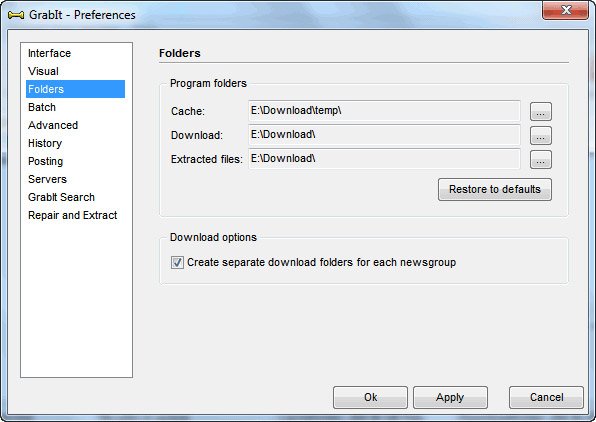This screenshot has width=596, height=422.
Task: Select Folders in the preferences list
Action: point(75,89)
